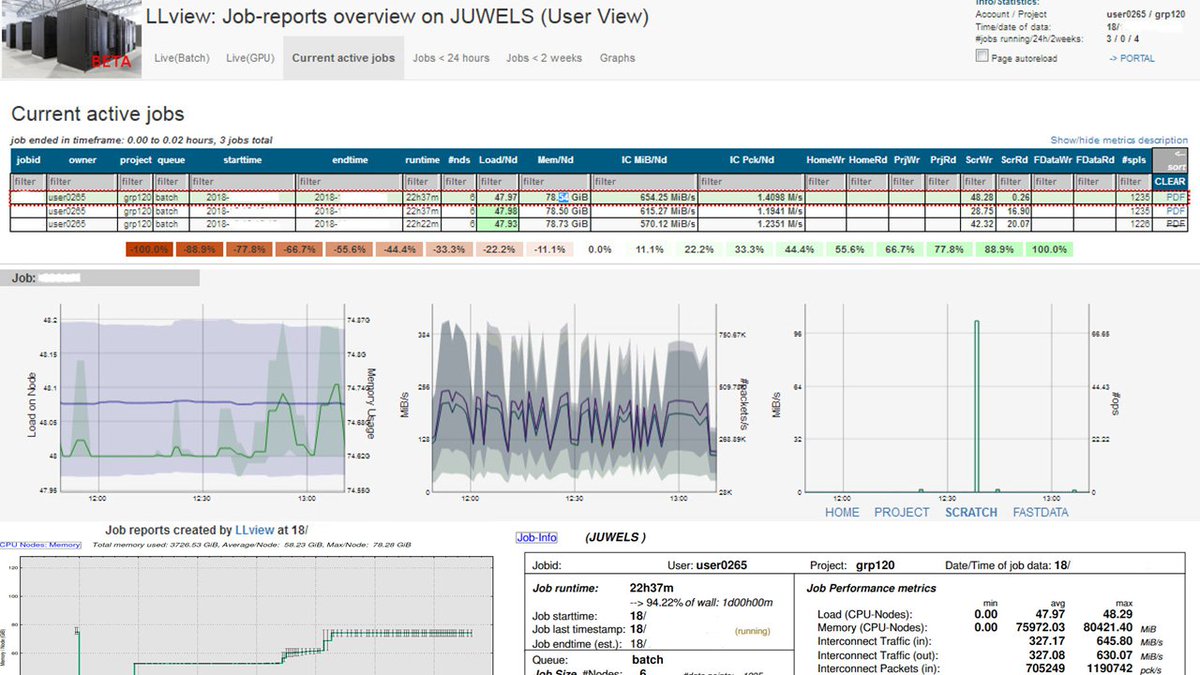Select the HOME filesystem graph link
Screen dimensions: 1200x675
click(x=842, y=512)
